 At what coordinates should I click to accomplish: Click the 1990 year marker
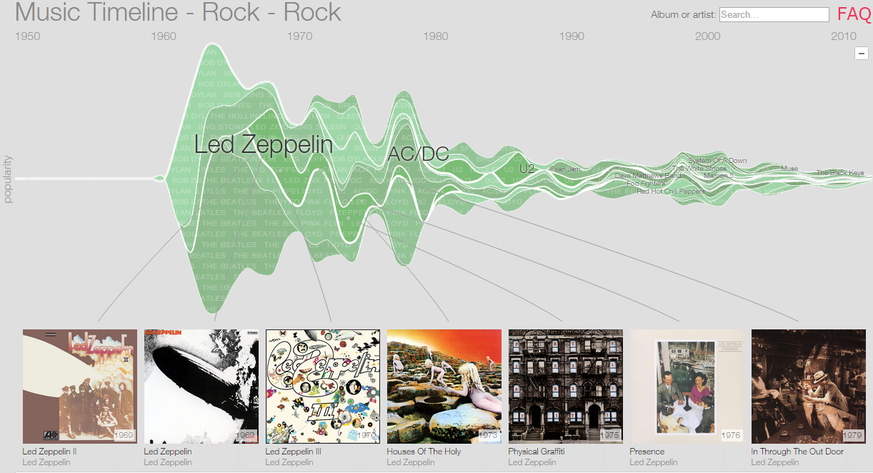click(572, 36)
